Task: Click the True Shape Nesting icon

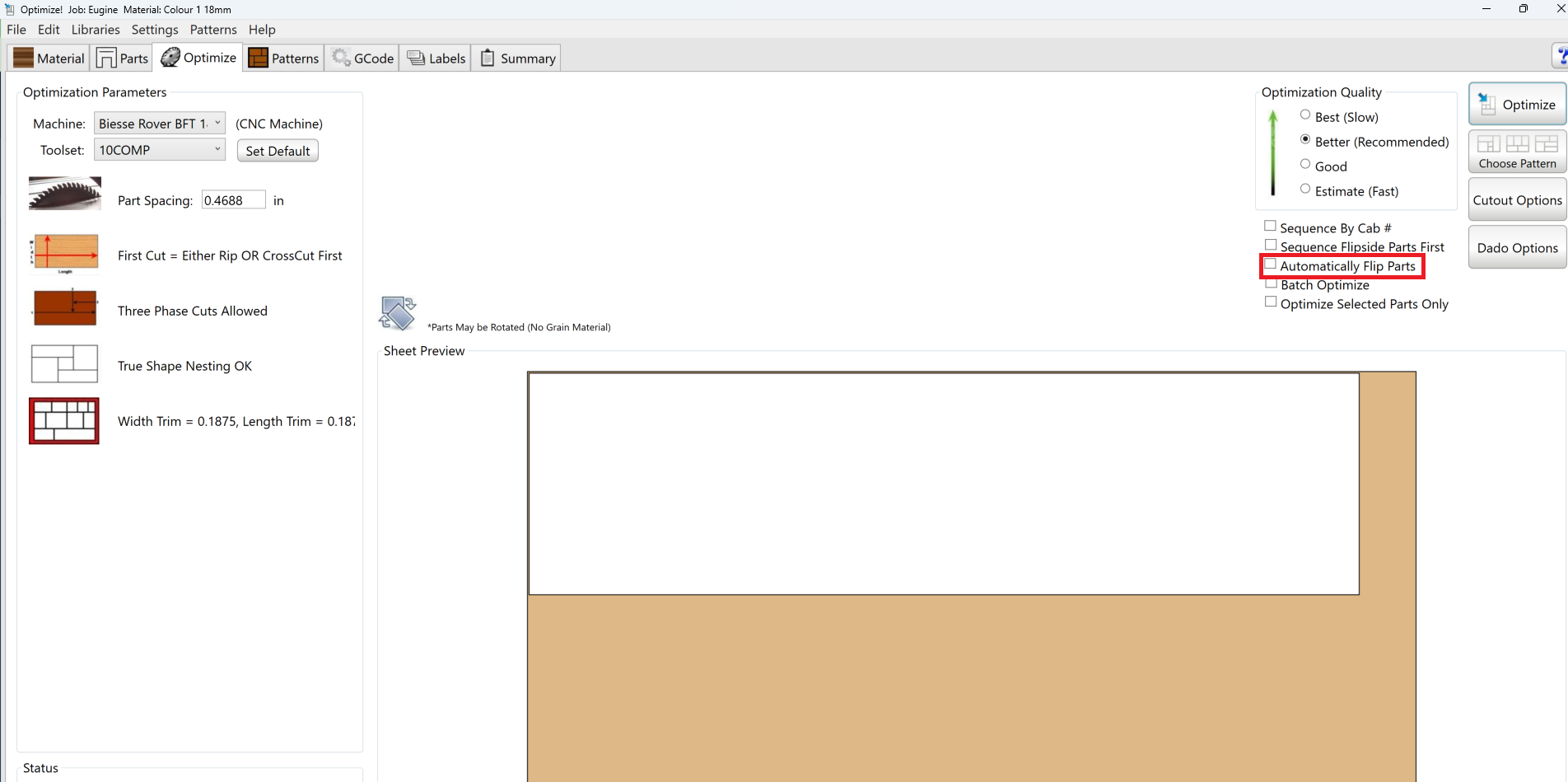Action: pos(64,363)
